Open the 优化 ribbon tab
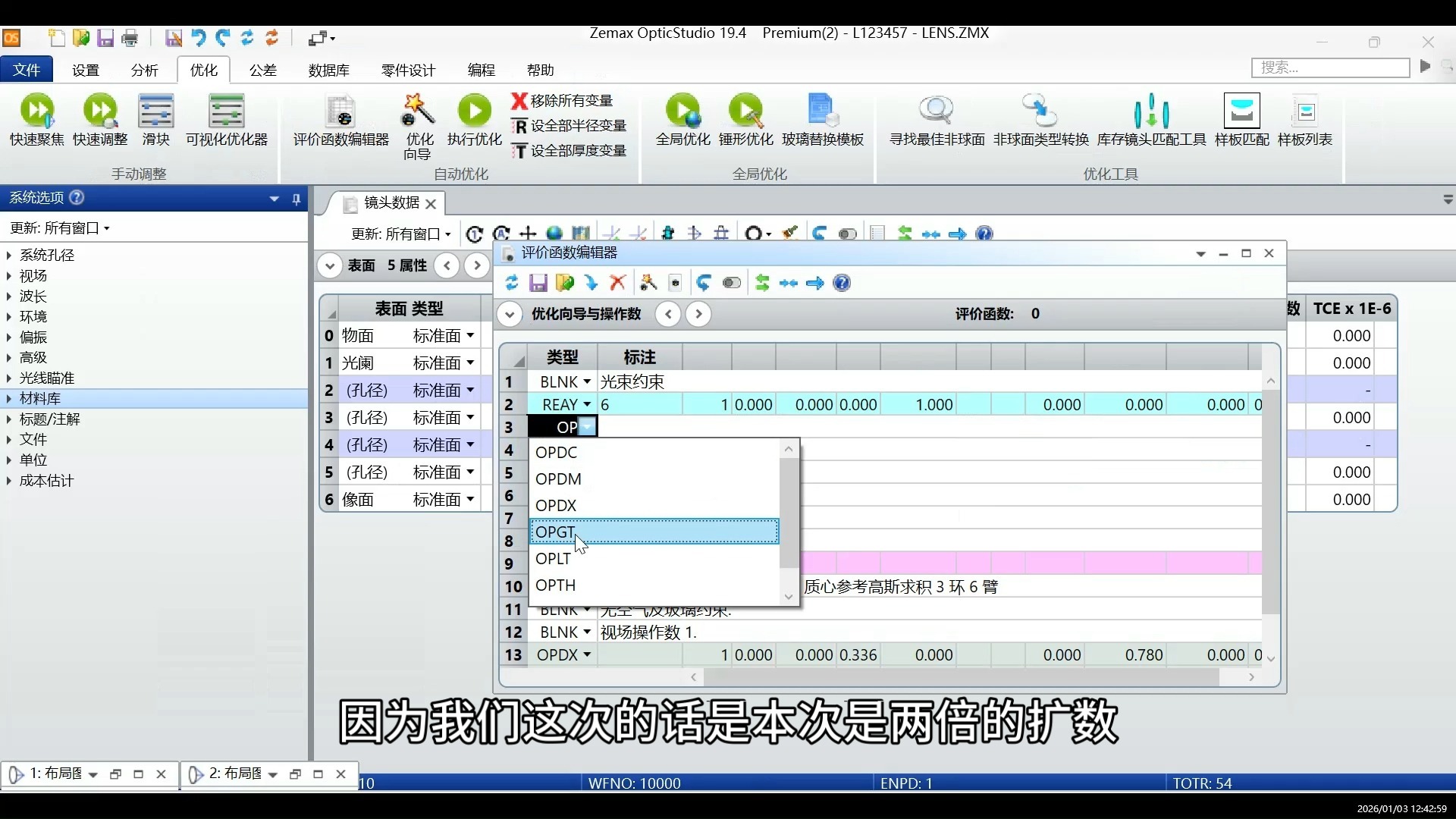 click(x=202, y=70)
